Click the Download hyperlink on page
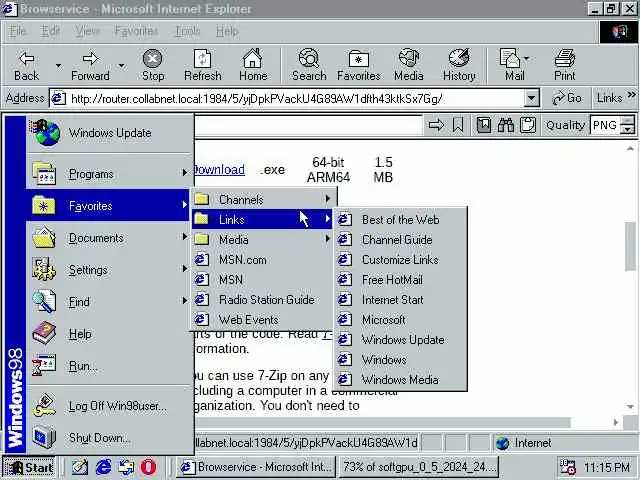Image resolution: width=640 pixels, height=480 pixels. 220,169
